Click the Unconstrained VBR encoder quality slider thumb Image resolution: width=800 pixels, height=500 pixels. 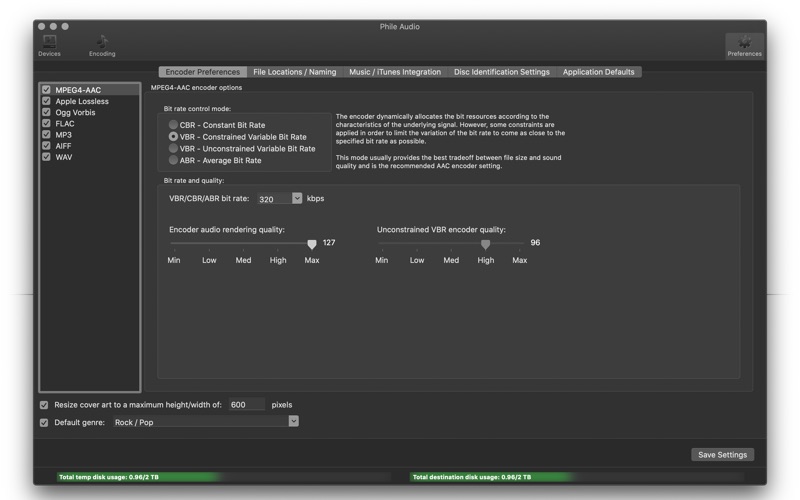[486, 244]
